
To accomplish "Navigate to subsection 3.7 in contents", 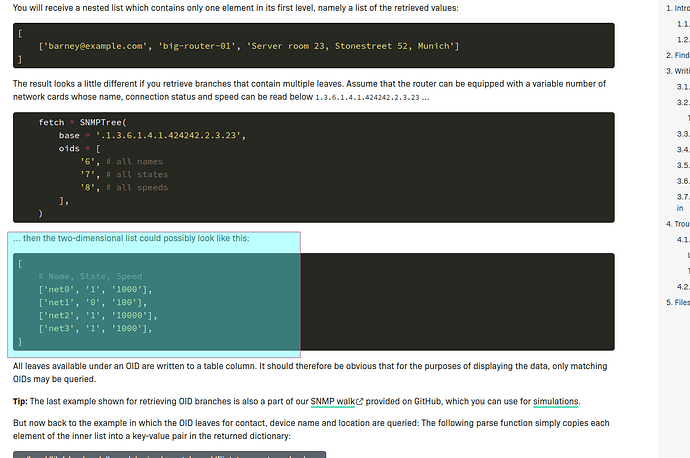I will coord(682,197).
